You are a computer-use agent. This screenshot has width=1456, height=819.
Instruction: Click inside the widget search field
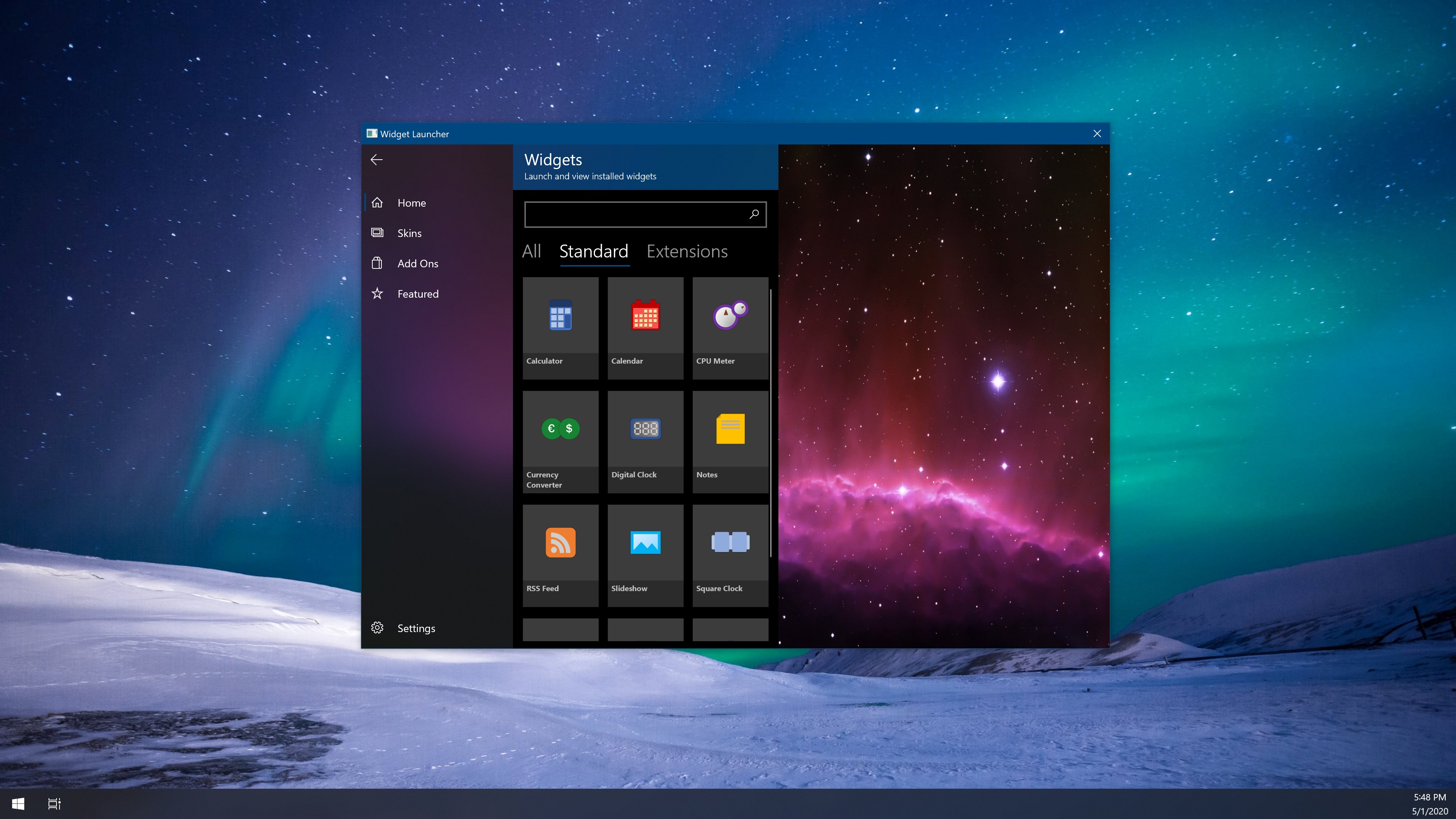(x=633, y=215)
